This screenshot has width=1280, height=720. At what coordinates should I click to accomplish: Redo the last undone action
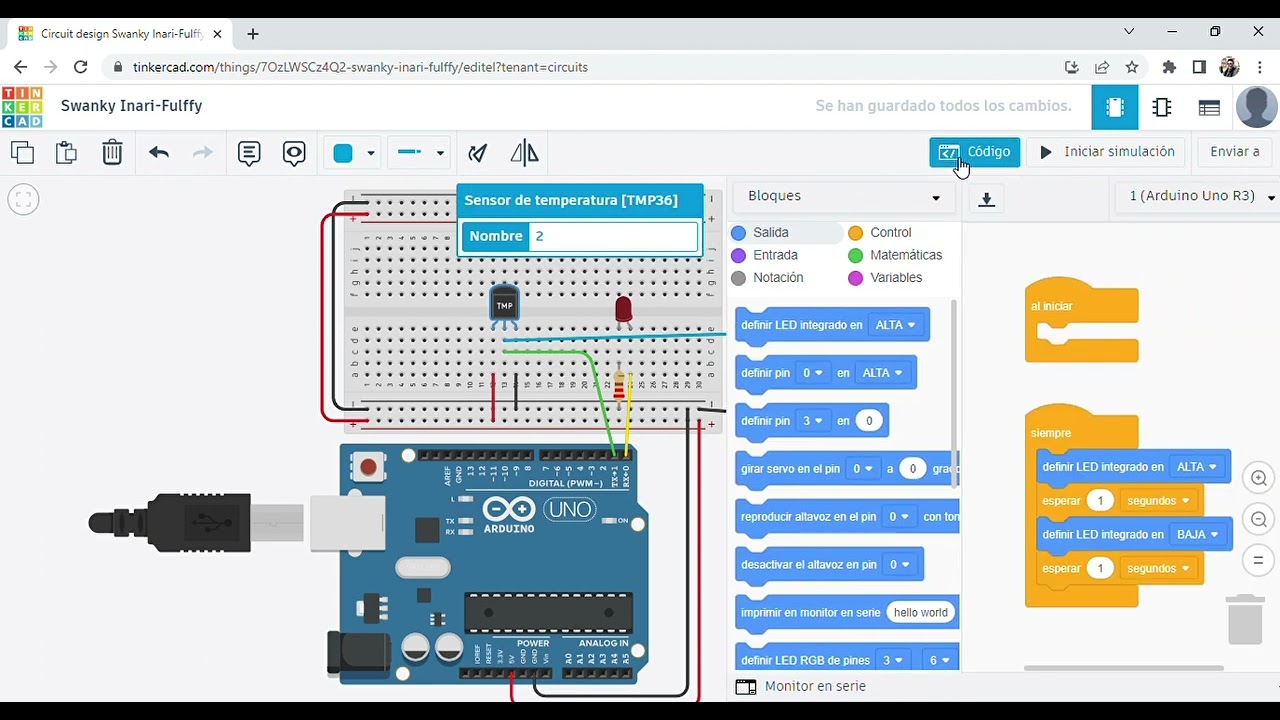point(203,153)
